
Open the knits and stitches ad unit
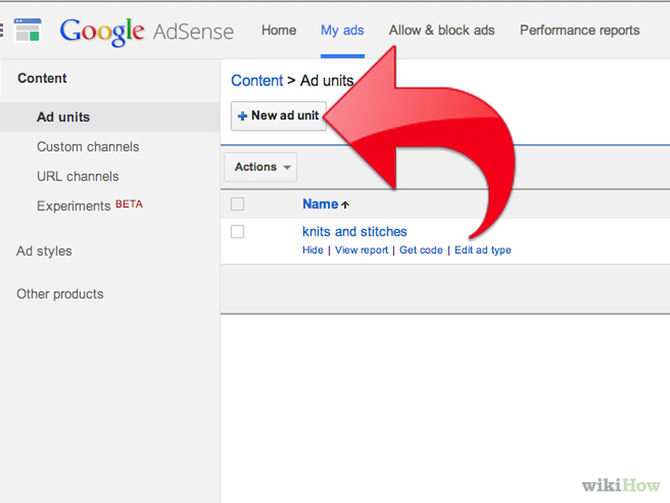click(x=354, y=232)
